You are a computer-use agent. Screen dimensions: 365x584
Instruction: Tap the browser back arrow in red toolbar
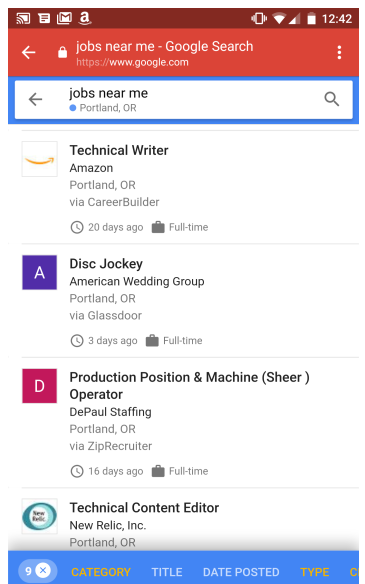pos(29,53)
